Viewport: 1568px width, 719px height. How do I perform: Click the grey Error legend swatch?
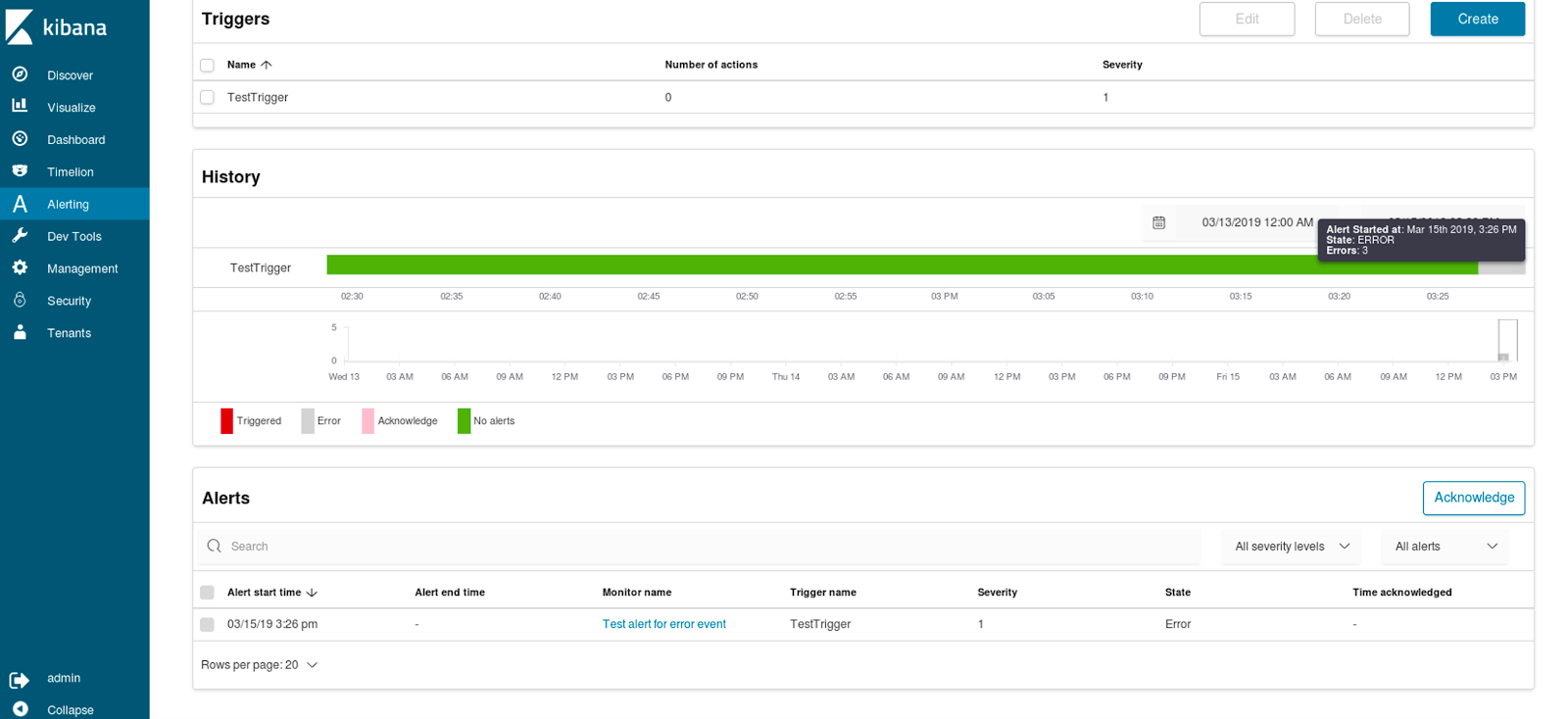pos(308,421)
